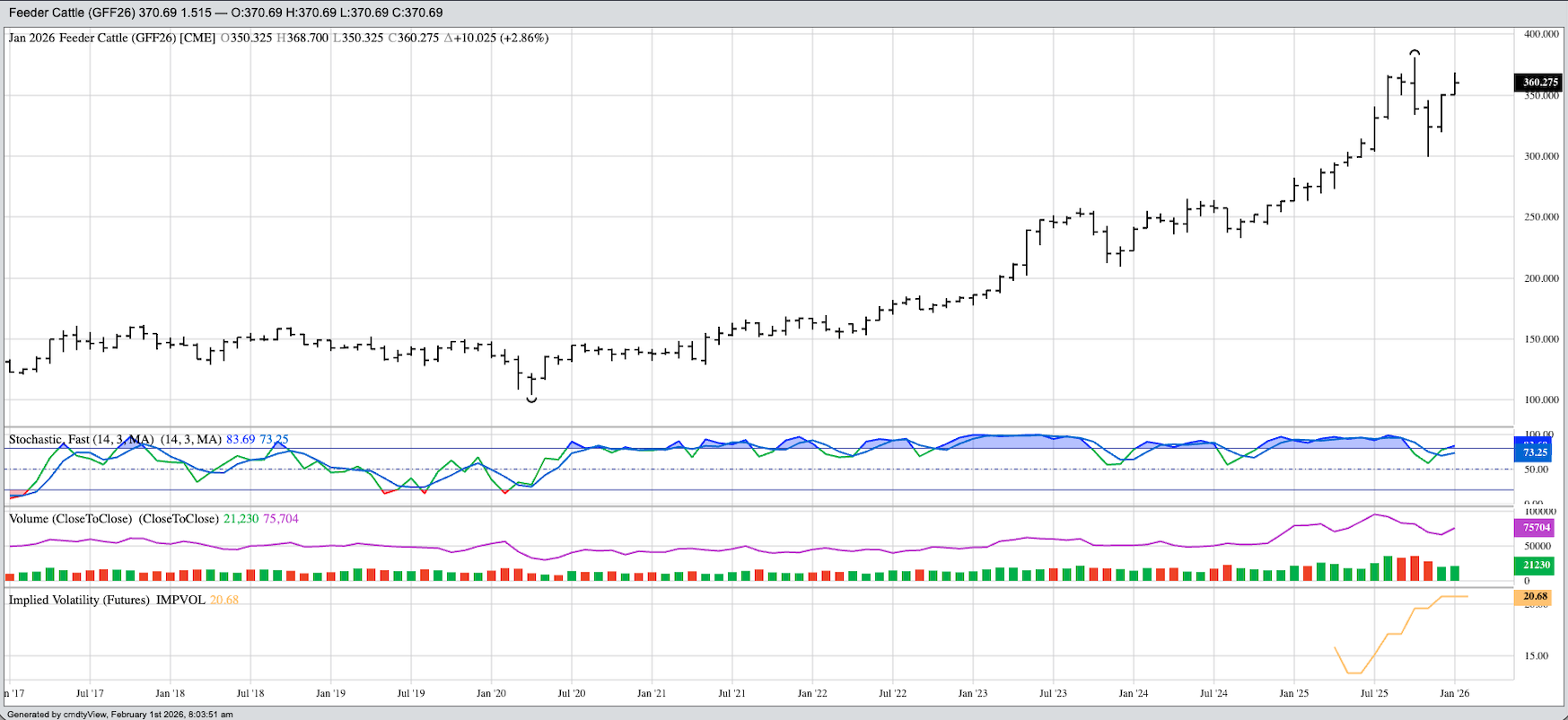Click the 400.000 price axis label
Image resolution: width=1568 pixels, height=720 pixels.
click(x=1540, y=34)
